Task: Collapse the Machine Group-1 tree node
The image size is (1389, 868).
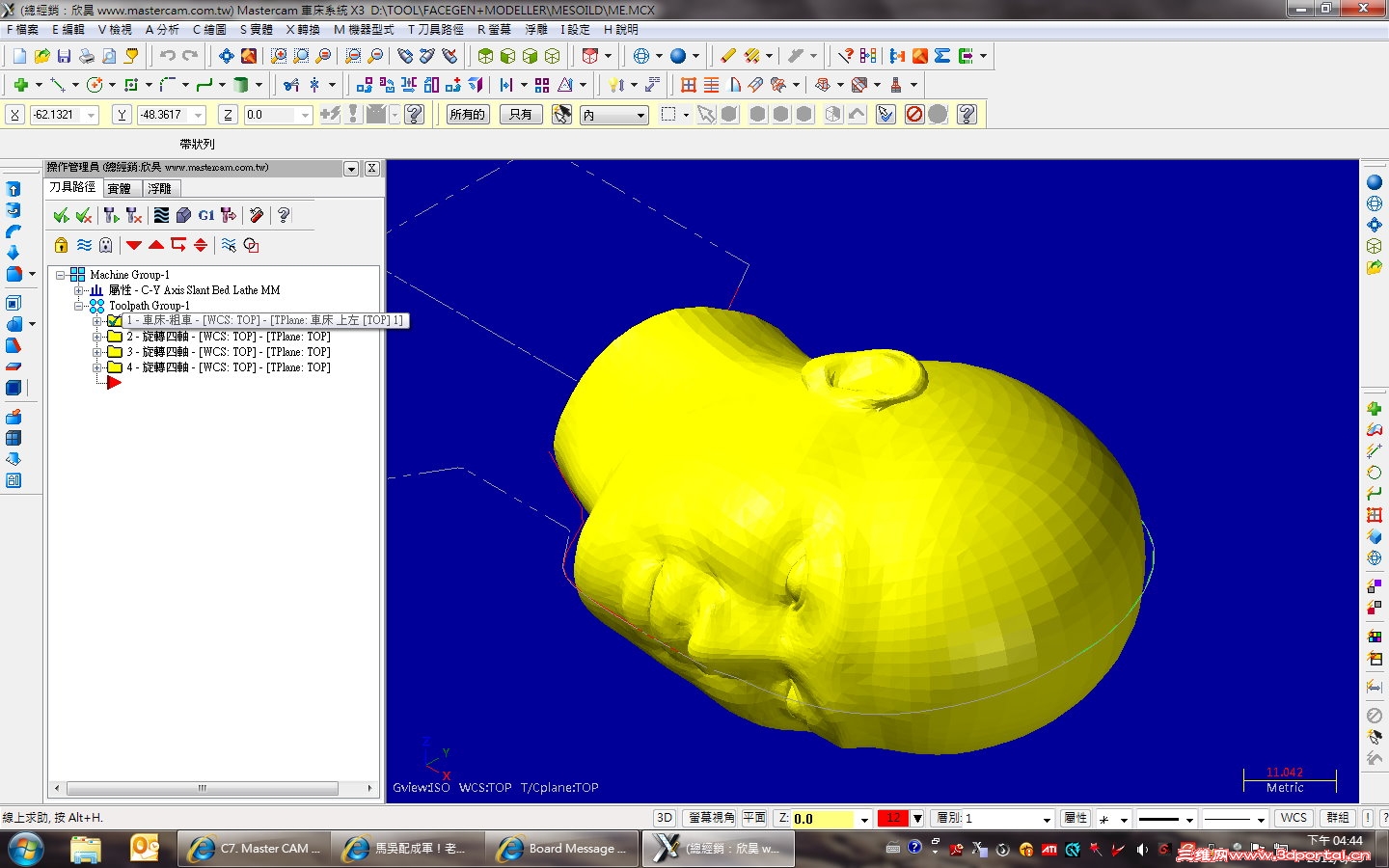Action: 61,275
